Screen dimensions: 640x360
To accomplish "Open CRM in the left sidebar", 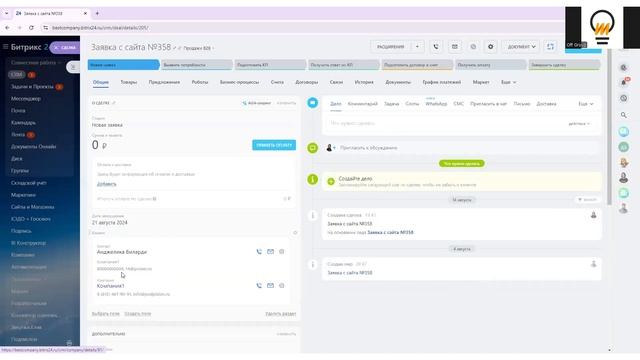I will tap(17, 75).
